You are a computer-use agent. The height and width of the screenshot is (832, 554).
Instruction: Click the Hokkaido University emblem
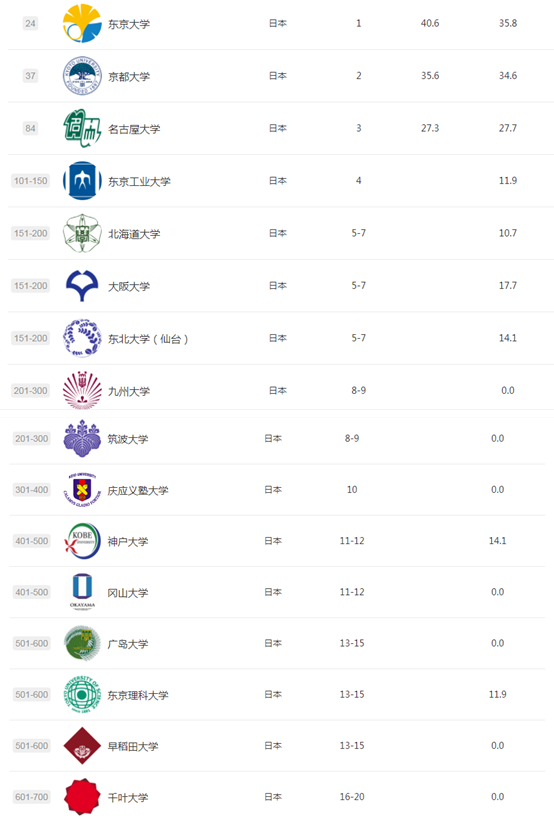(82, 233)
